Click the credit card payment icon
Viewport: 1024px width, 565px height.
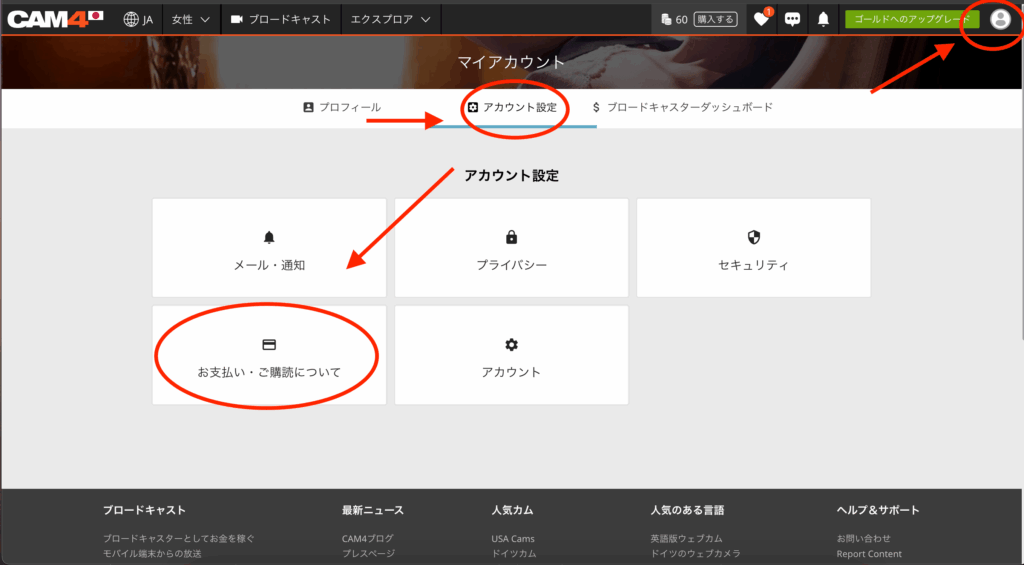269,344
